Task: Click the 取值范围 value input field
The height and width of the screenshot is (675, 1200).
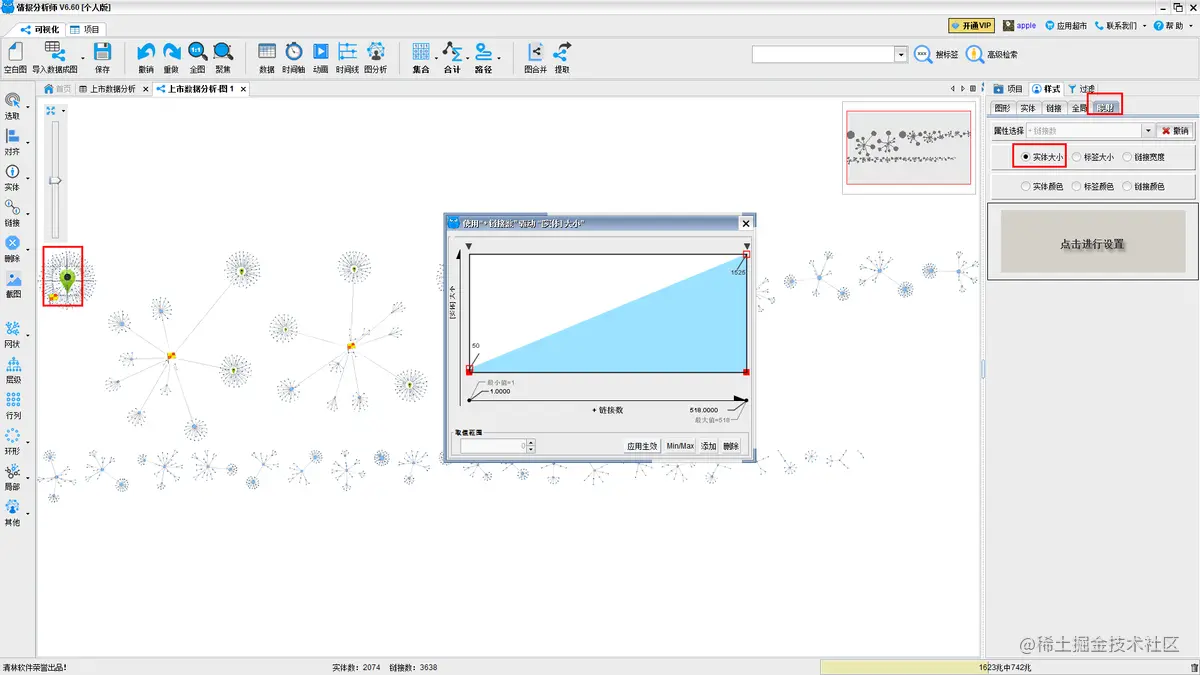Action: (x=493, y=446)
